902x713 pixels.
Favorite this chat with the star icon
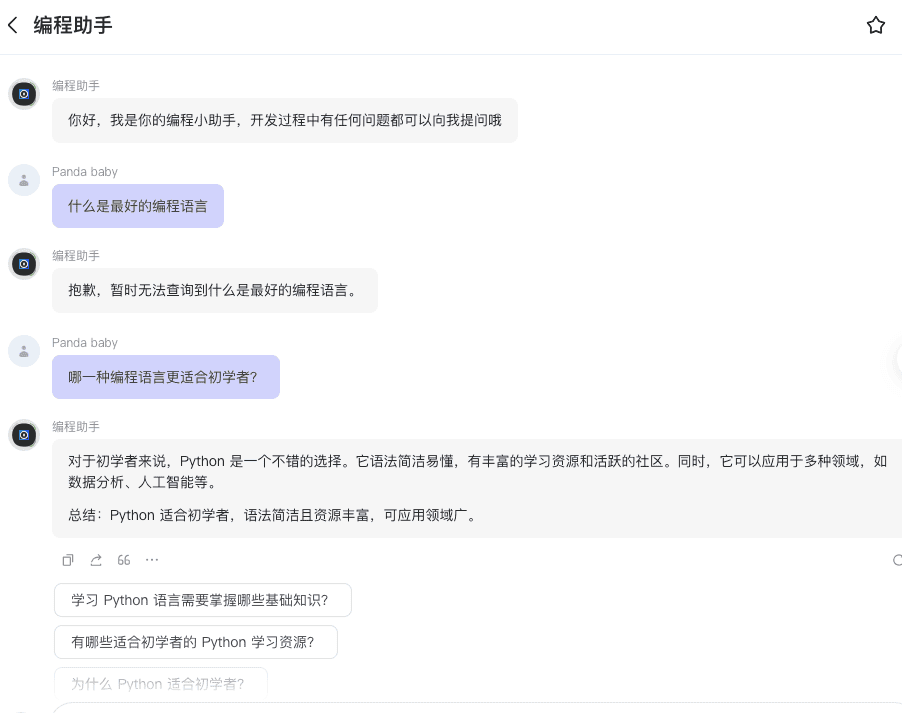pos(875,25)
